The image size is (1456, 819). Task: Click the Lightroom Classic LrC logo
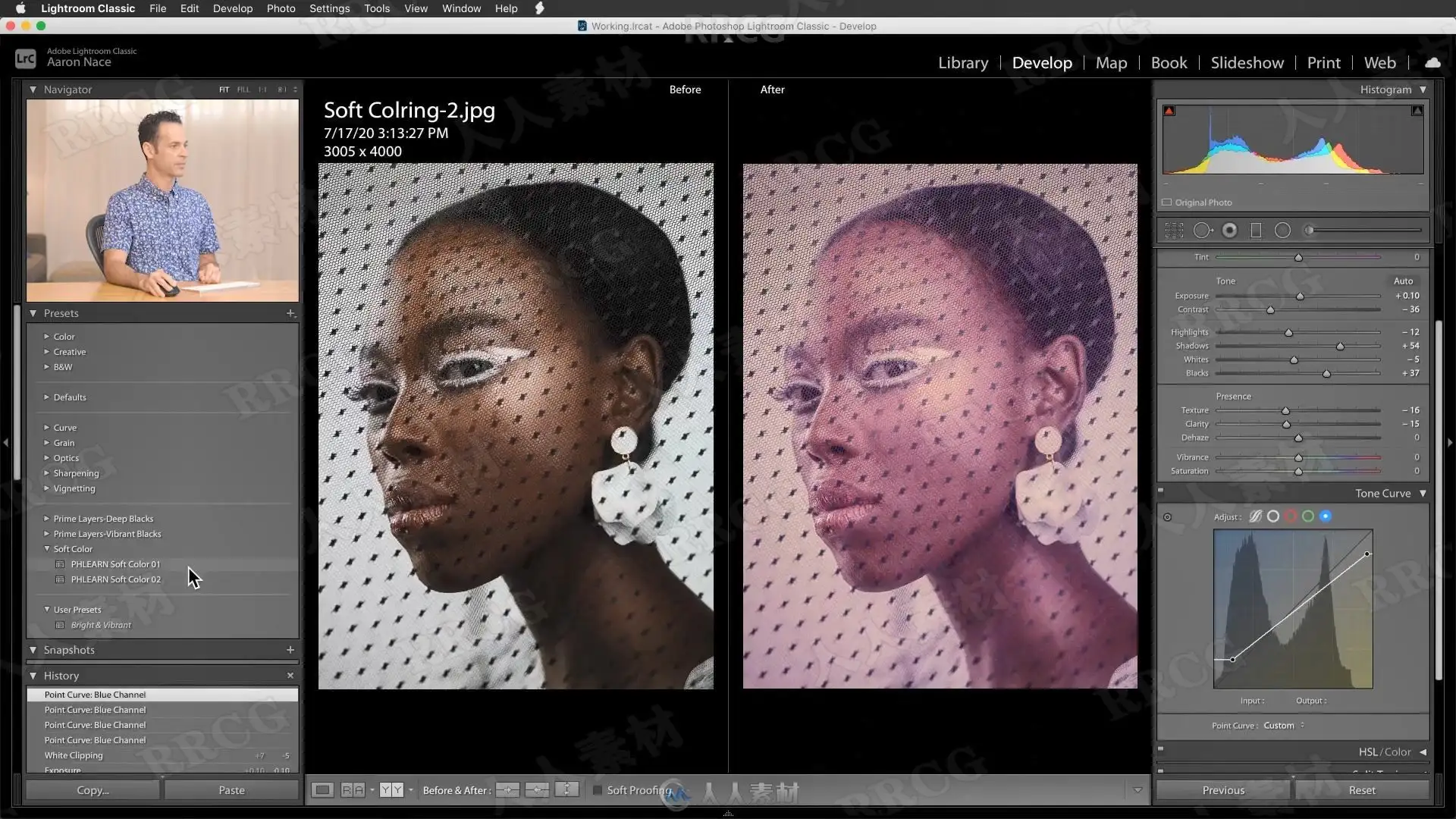pyautogui.click(x=26, y=58)
